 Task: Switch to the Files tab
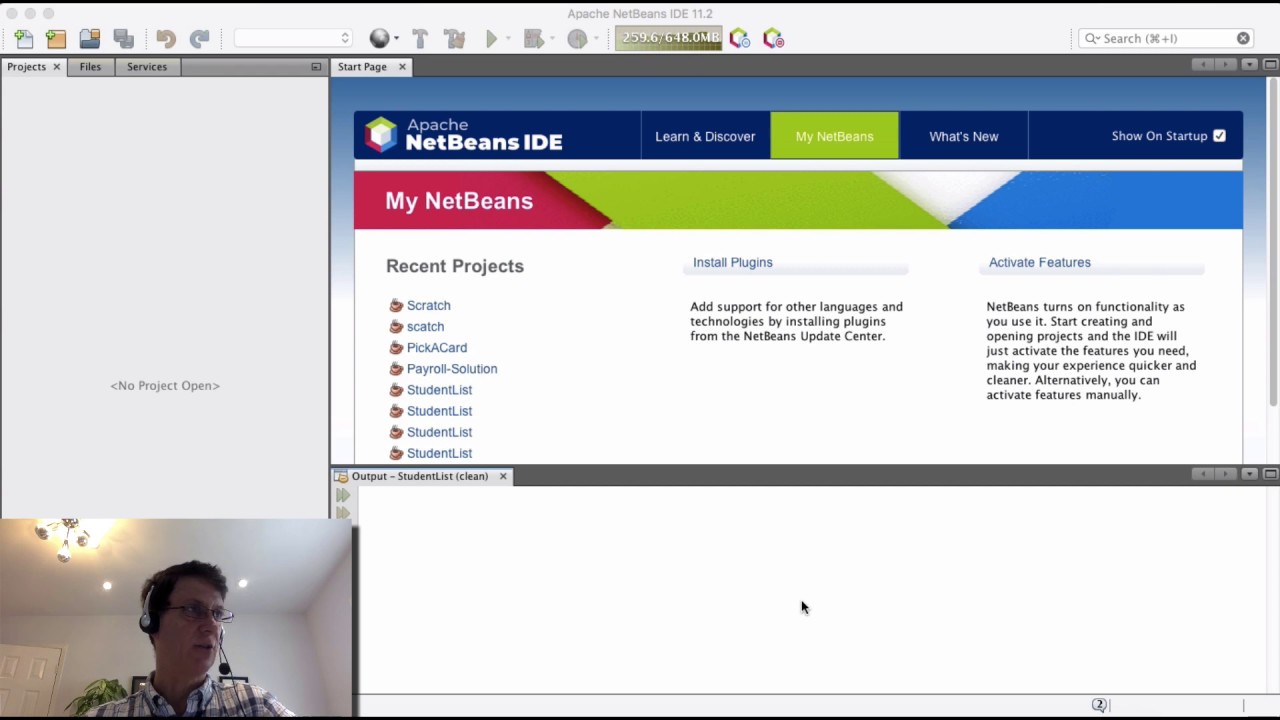(90, 67)
